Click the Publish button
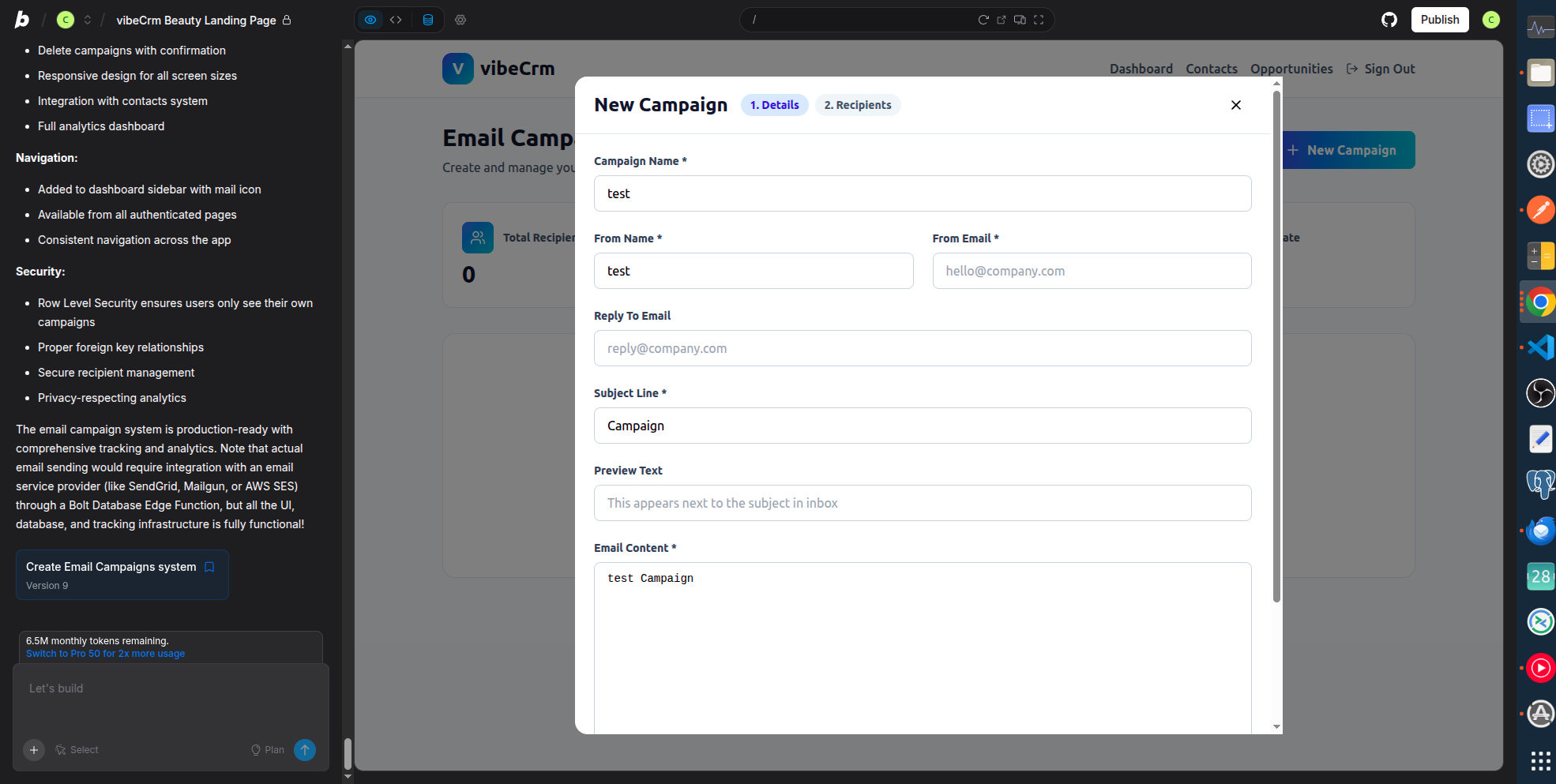Image resolution: width=1556 pixels, height=784 pixels. [x=1439, y=20]
